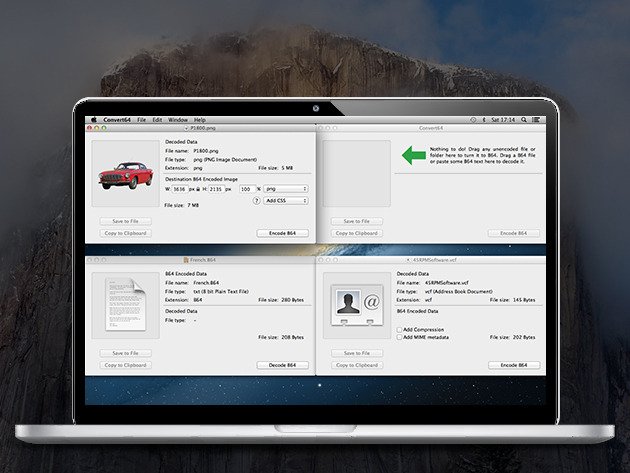Open the File menu

(141, 119)
